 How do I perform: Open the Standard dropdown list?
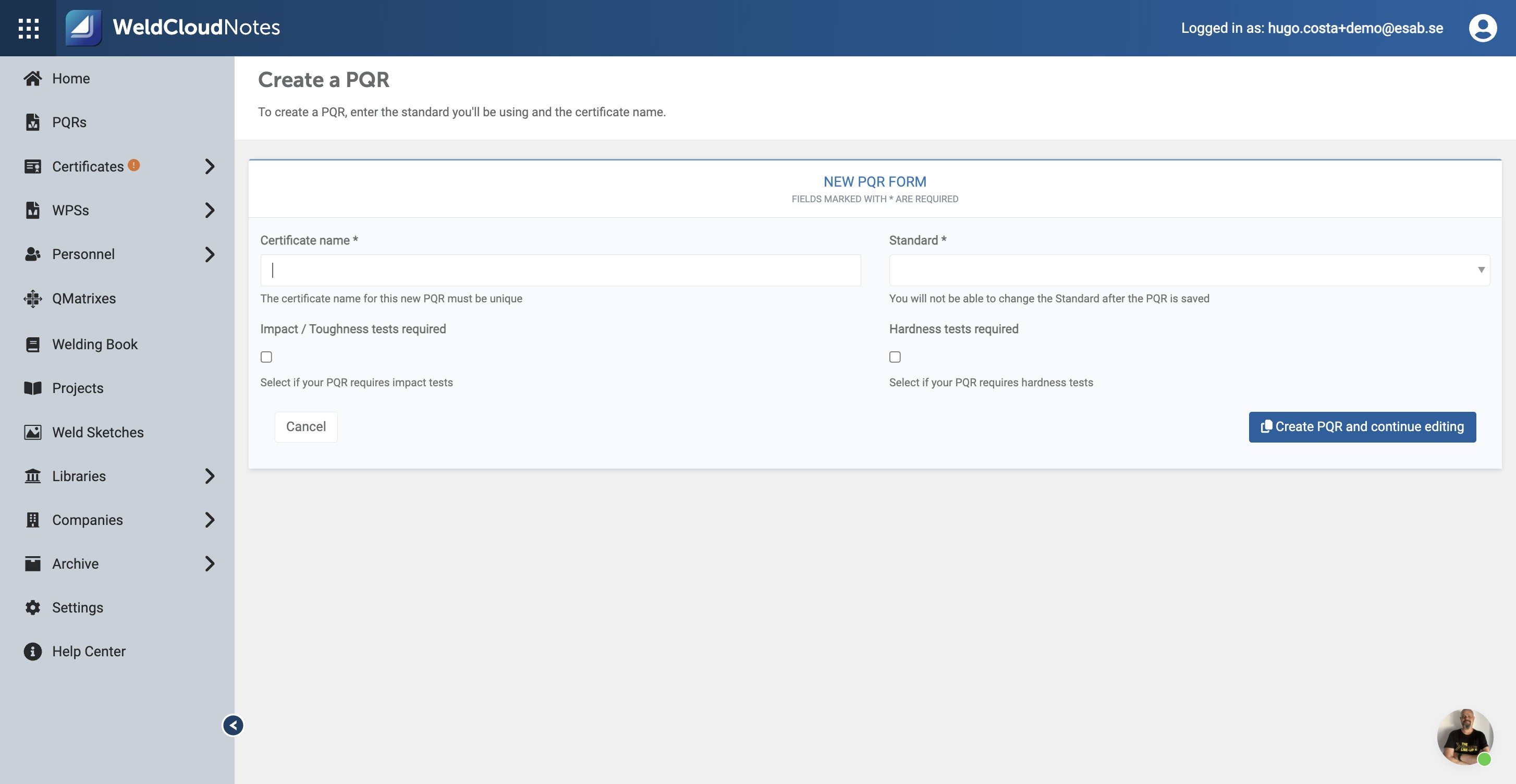(1189, 270)
